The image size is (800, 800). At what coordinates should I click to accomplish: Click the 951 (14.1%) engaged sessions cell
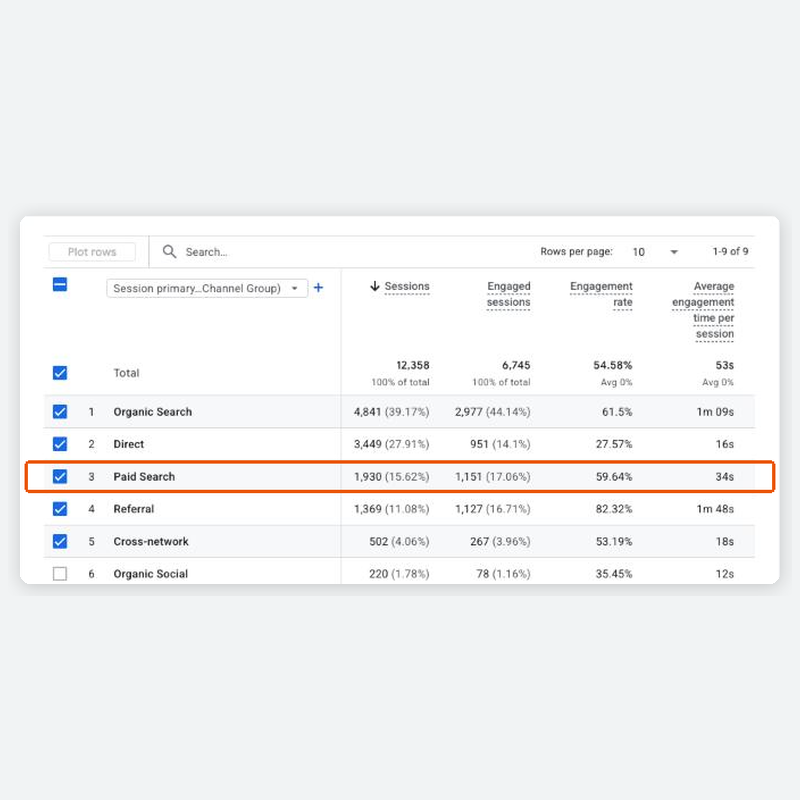coord(500,444)
